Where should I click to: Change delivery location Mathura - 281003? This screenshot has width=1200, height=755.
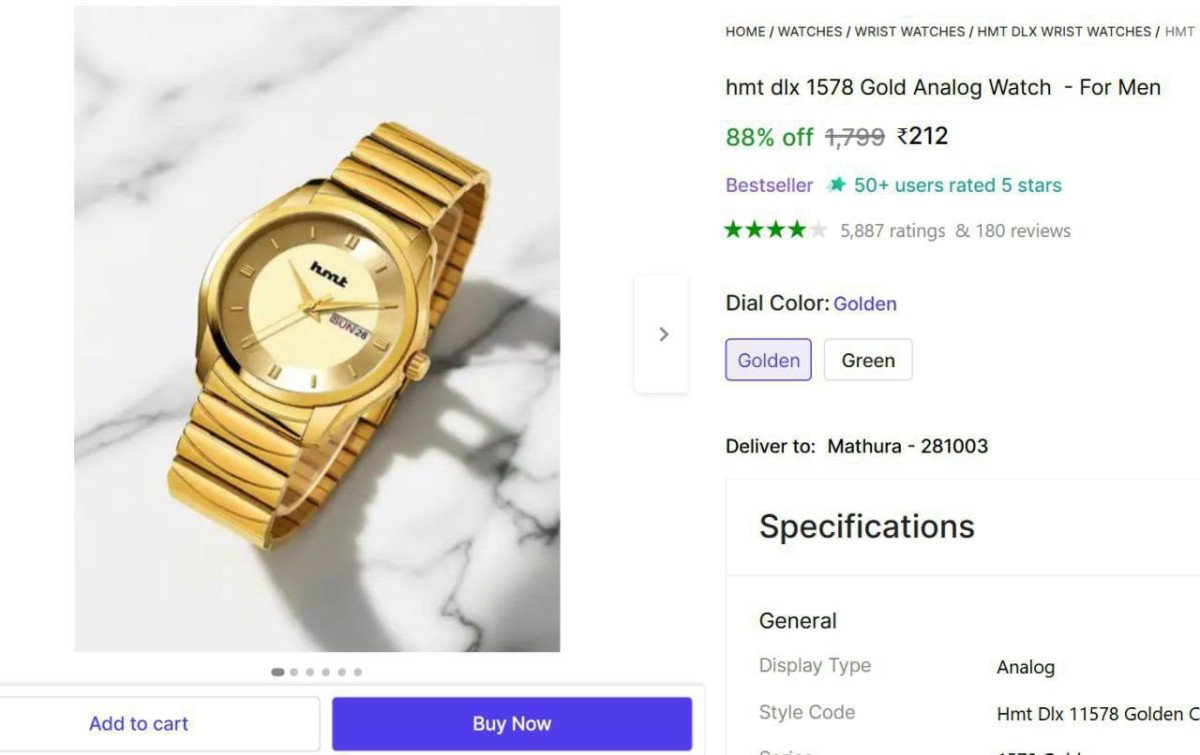point(907,446)
